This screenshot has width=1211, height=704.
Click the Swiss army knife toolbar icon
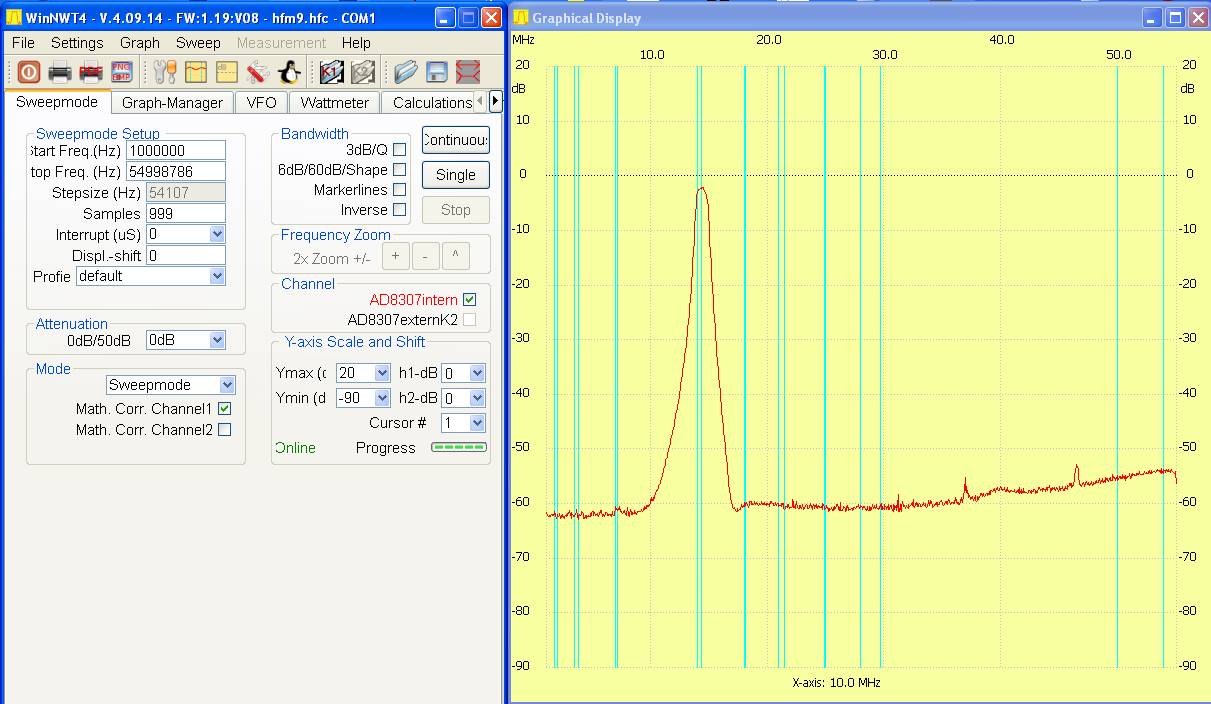pos(258,72)
